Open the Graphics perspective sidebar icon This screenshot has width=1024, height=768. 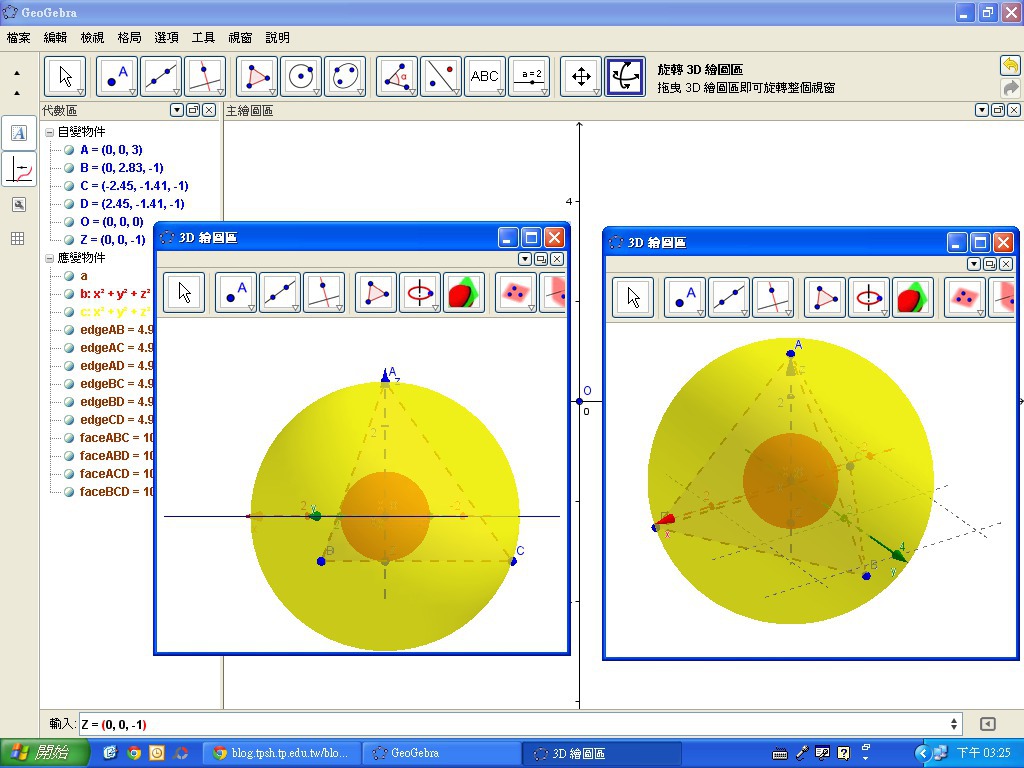pos(19,169)
